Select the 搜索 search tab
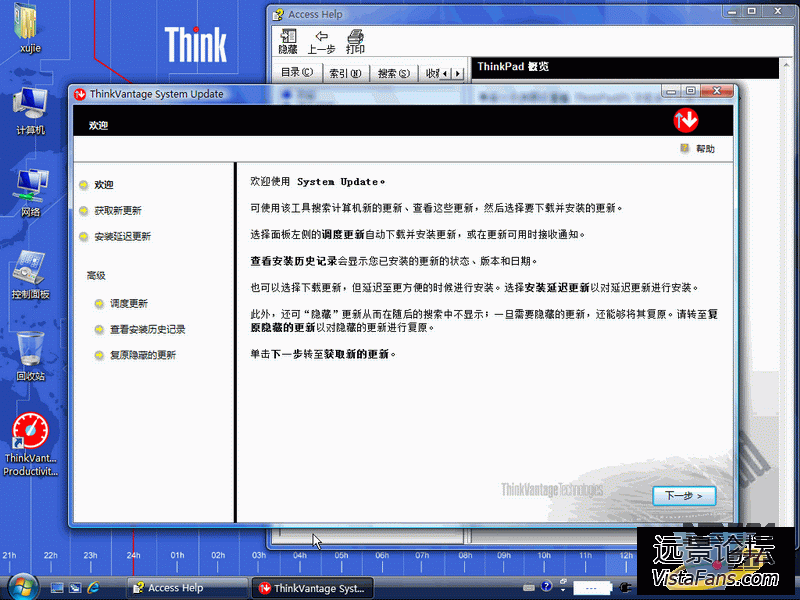This screenshot has width=800, height=600. point(394,73)
